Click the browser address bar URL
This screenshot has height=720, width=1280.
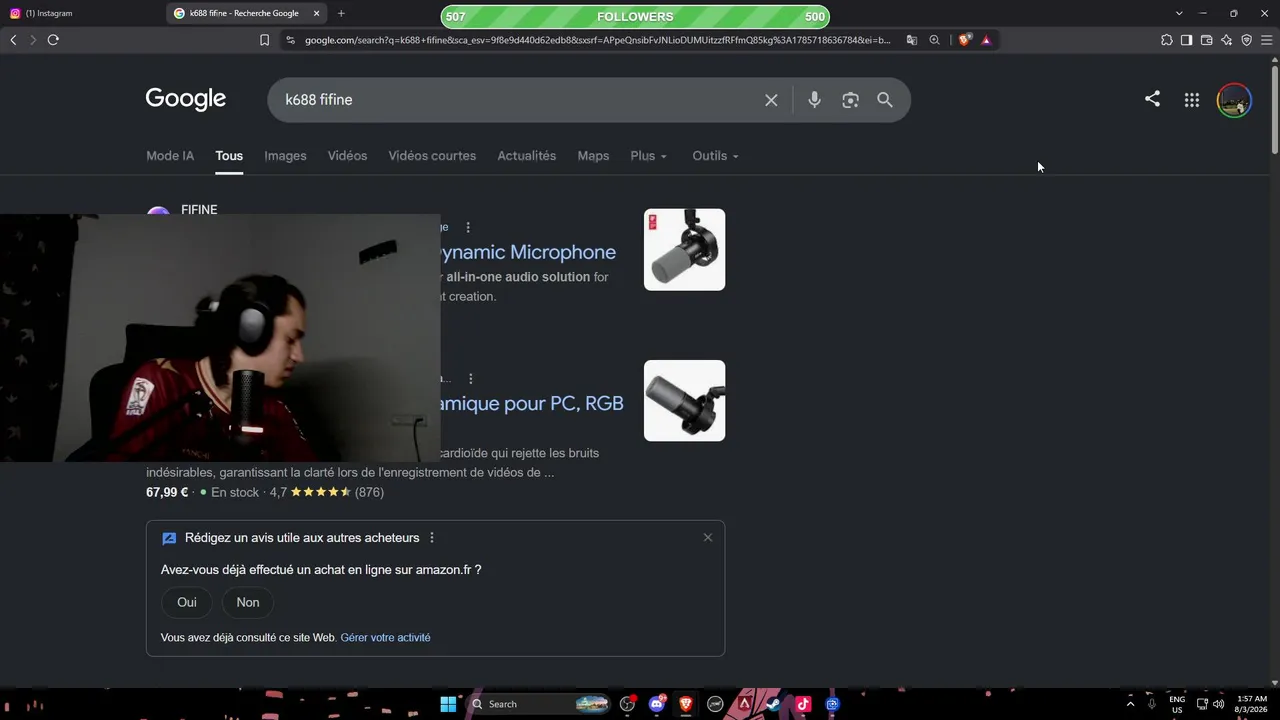(x=597, y=40)
